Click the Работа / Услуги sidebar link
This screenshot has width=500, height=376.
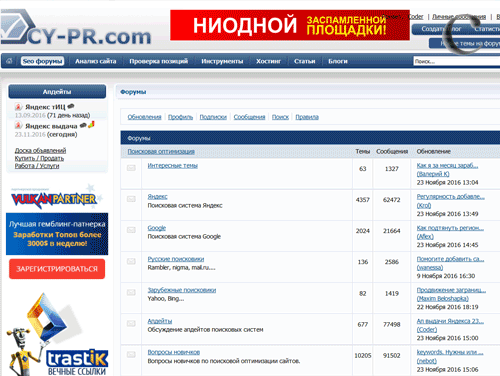tap(37, 166)
